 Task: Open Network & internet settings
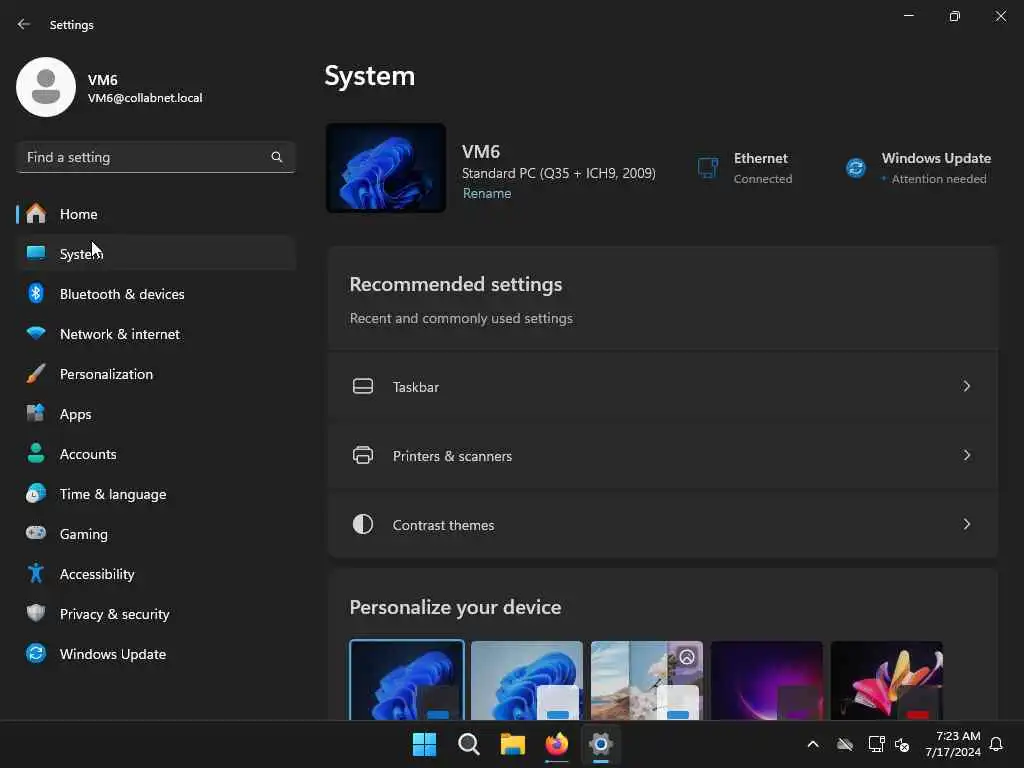(x=156, y=333)
